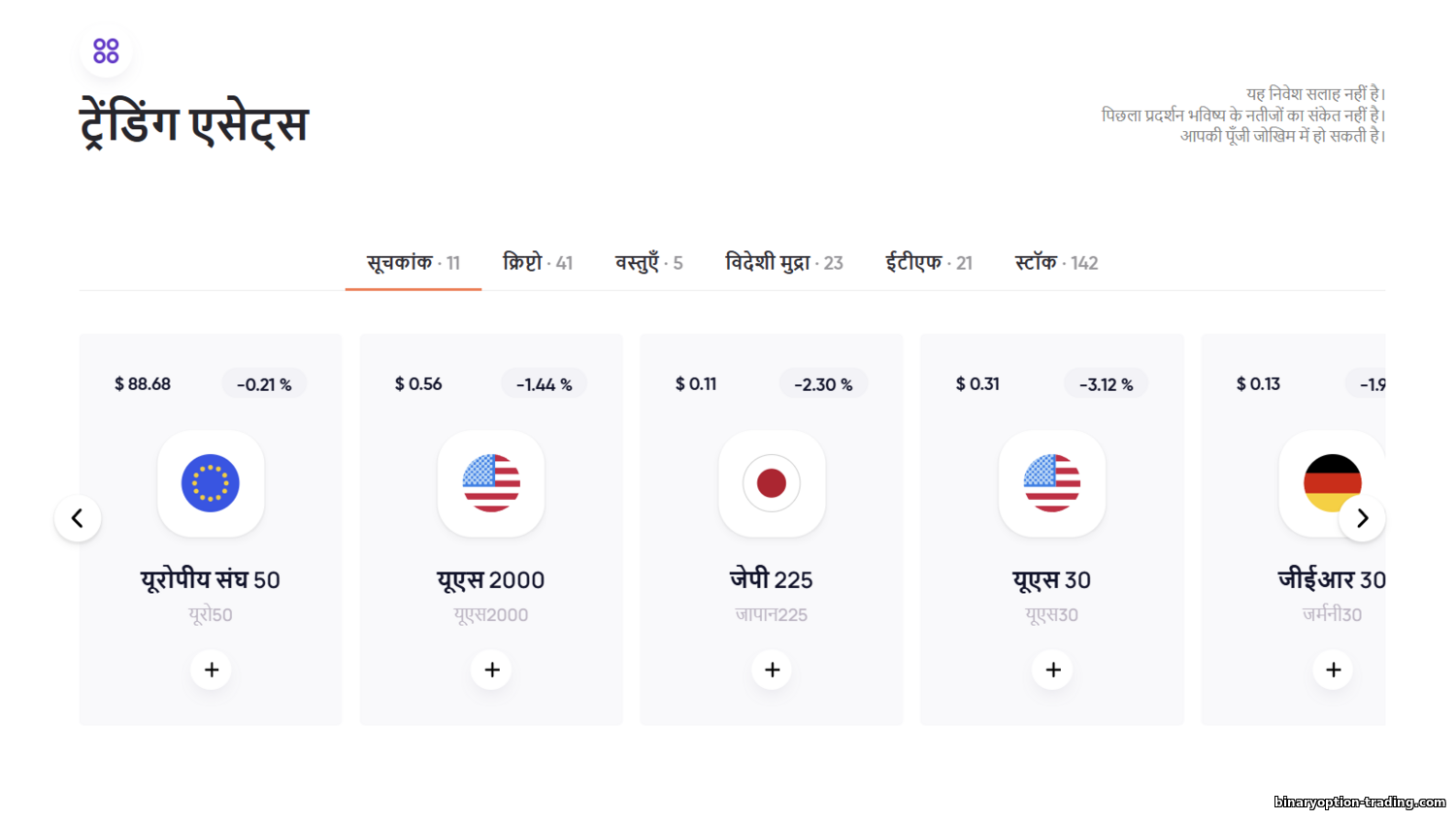This screenshot has width=1456, height=820.
Task: Select the सूचकांक tab
Action: [414, 263]
